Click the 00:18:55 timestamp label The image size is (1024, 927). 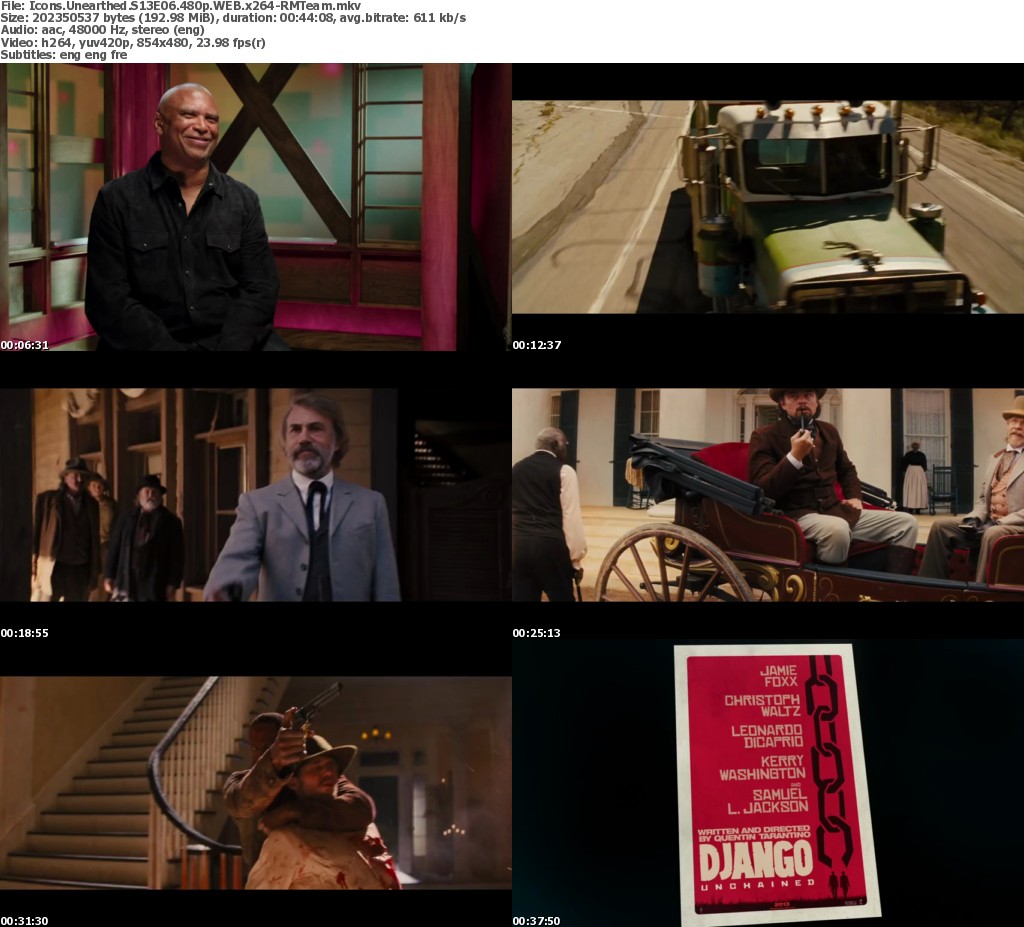(x=25, y=633)
